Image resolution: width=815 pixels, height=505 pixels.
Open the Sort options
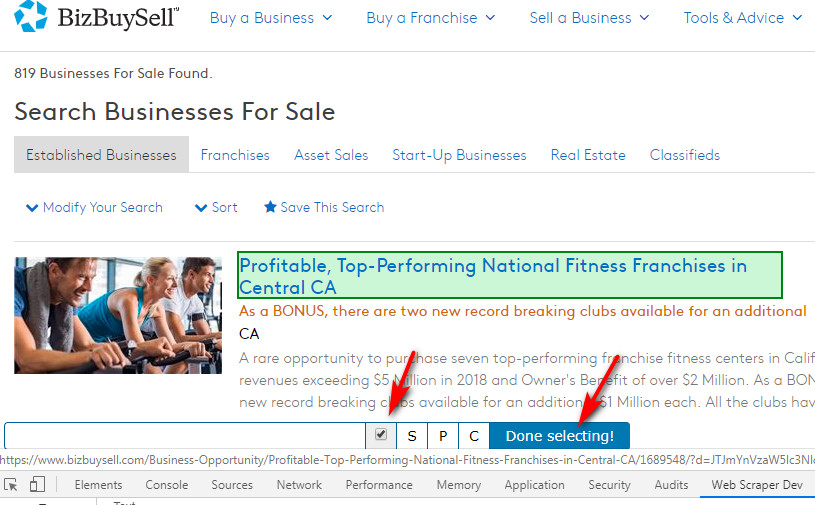[216, 207]
